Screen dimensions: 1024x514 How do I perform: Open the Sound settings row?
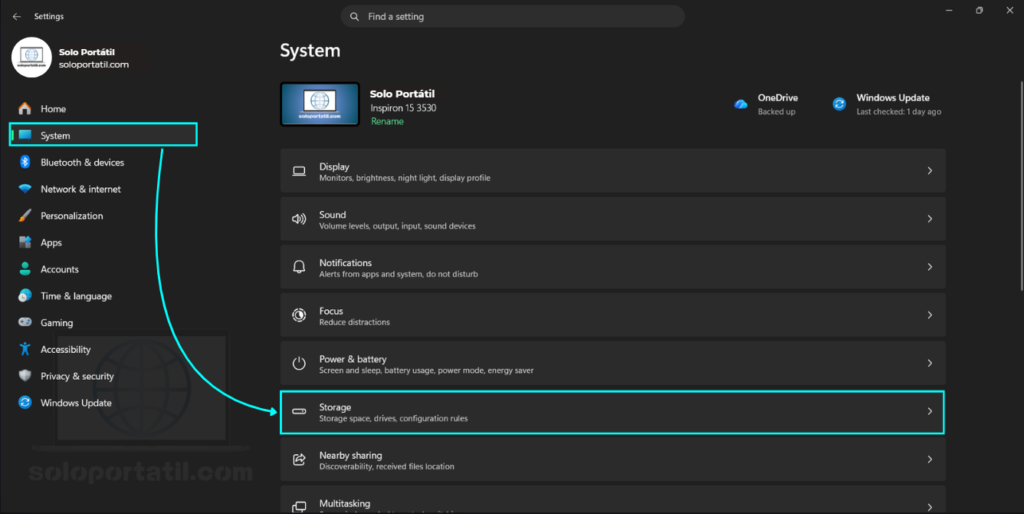[x=613, y=219]
